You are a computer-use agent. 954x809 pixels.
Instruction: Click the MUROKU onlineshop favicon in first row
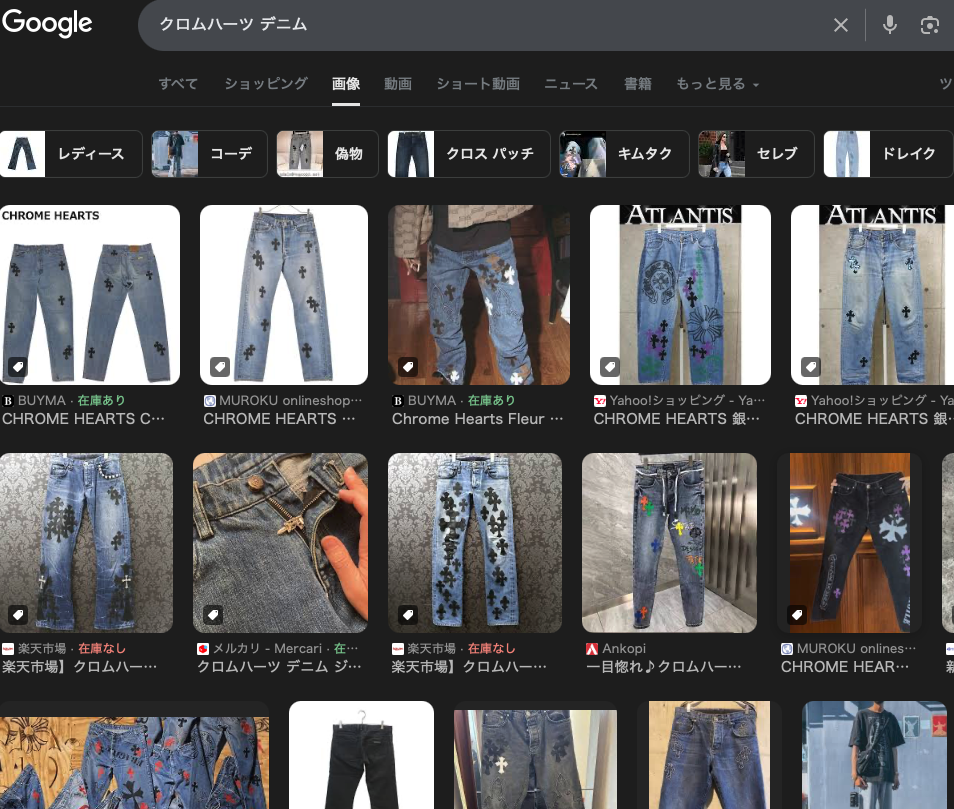tap(209, 401)
